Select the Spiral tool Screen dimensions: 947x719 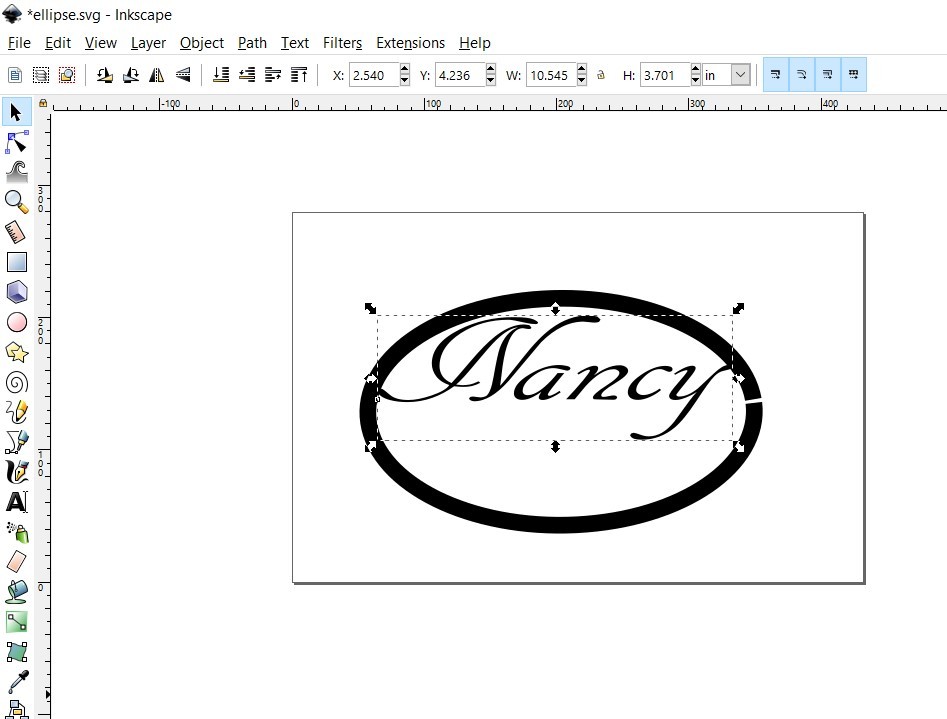(16, 382)
